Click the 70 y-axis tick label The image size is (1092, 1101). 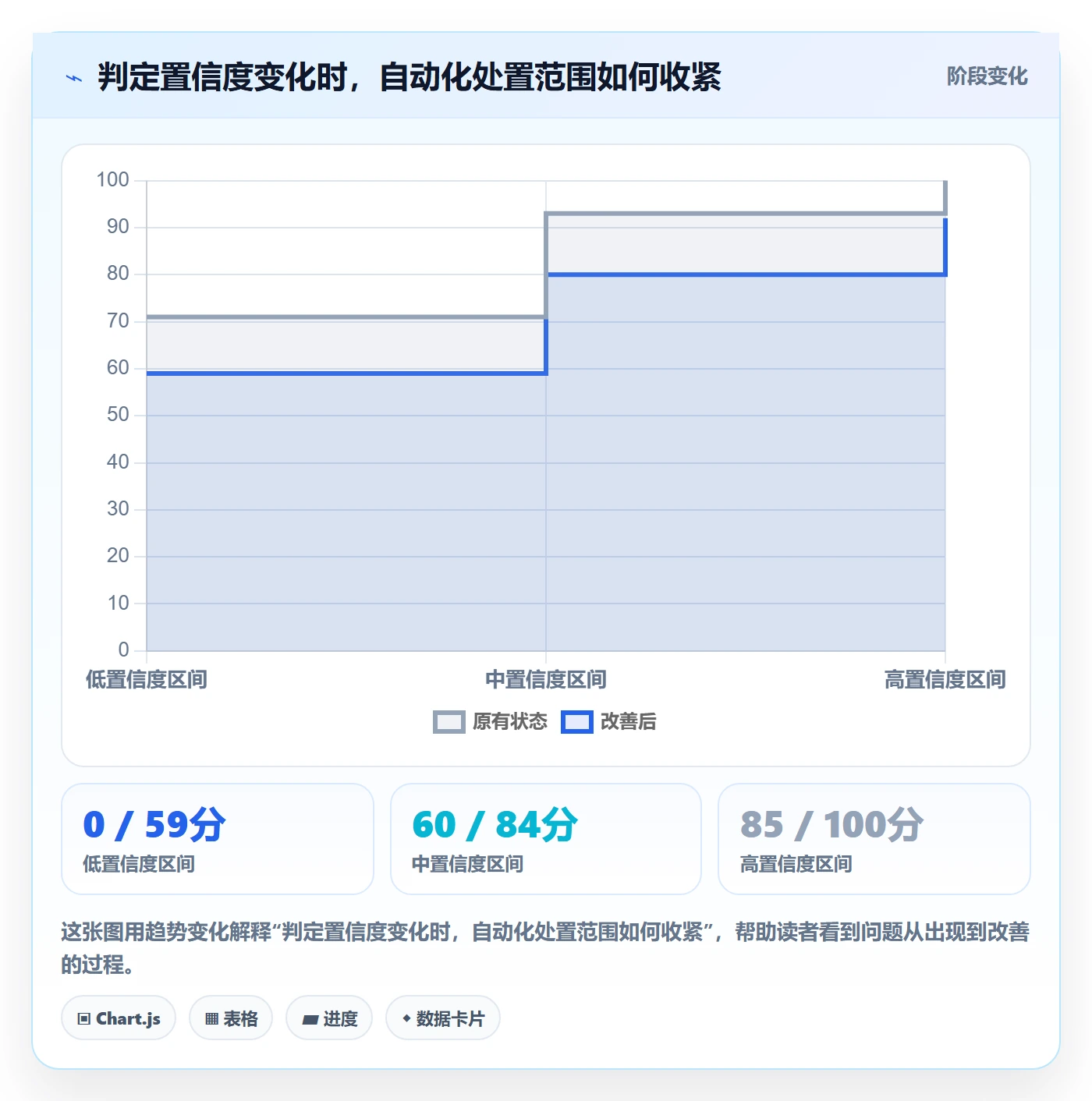(x=118, y=321)
